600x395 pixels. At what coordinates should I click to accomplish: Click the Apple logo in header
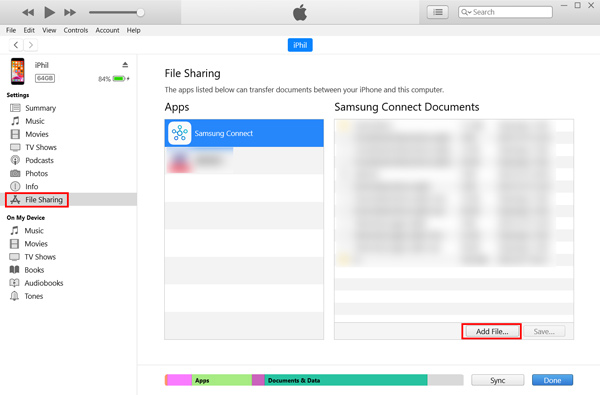[300, 12]
